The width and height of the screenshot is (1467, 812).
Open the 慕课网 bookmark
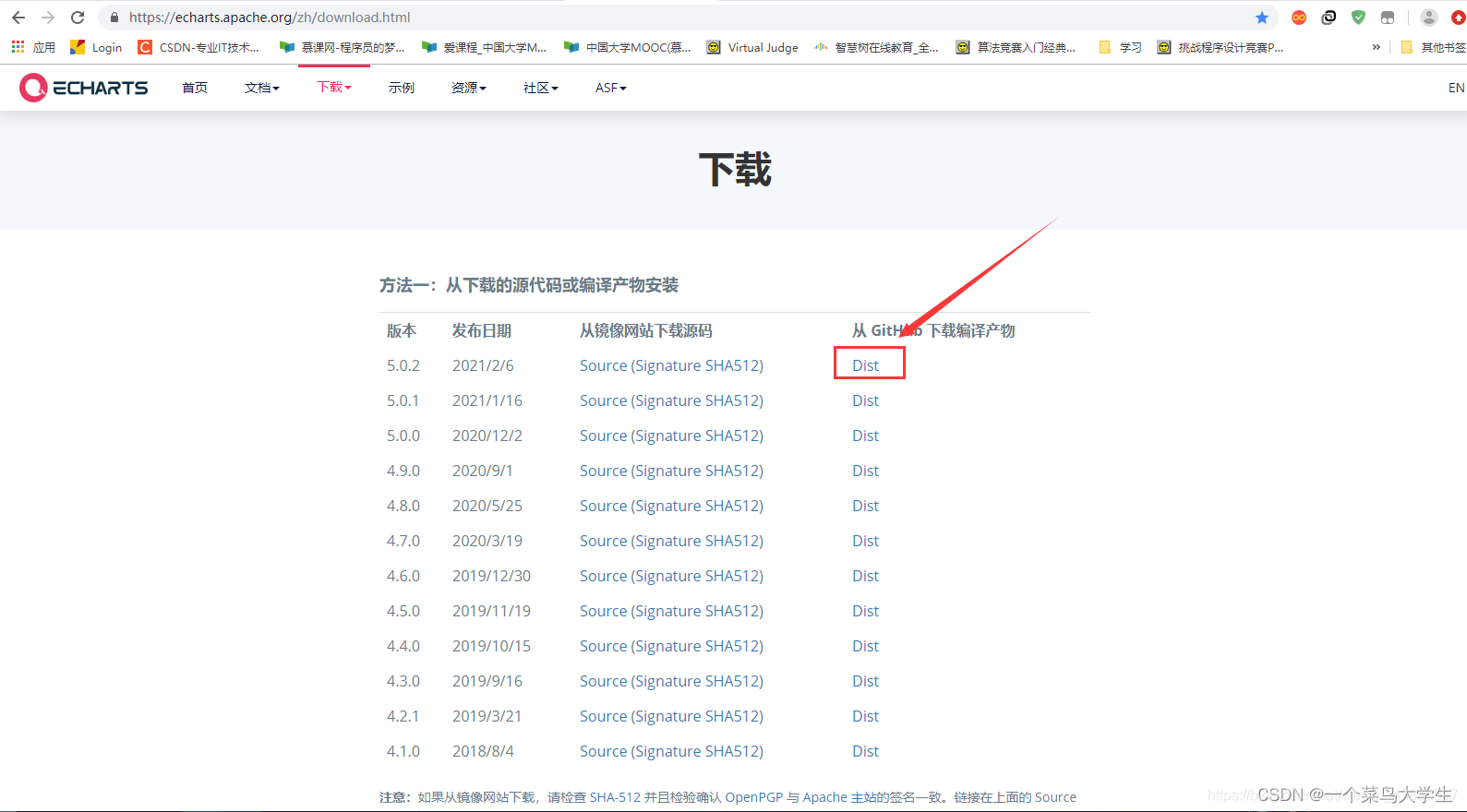pyautogui.click(x=343, y=47)
